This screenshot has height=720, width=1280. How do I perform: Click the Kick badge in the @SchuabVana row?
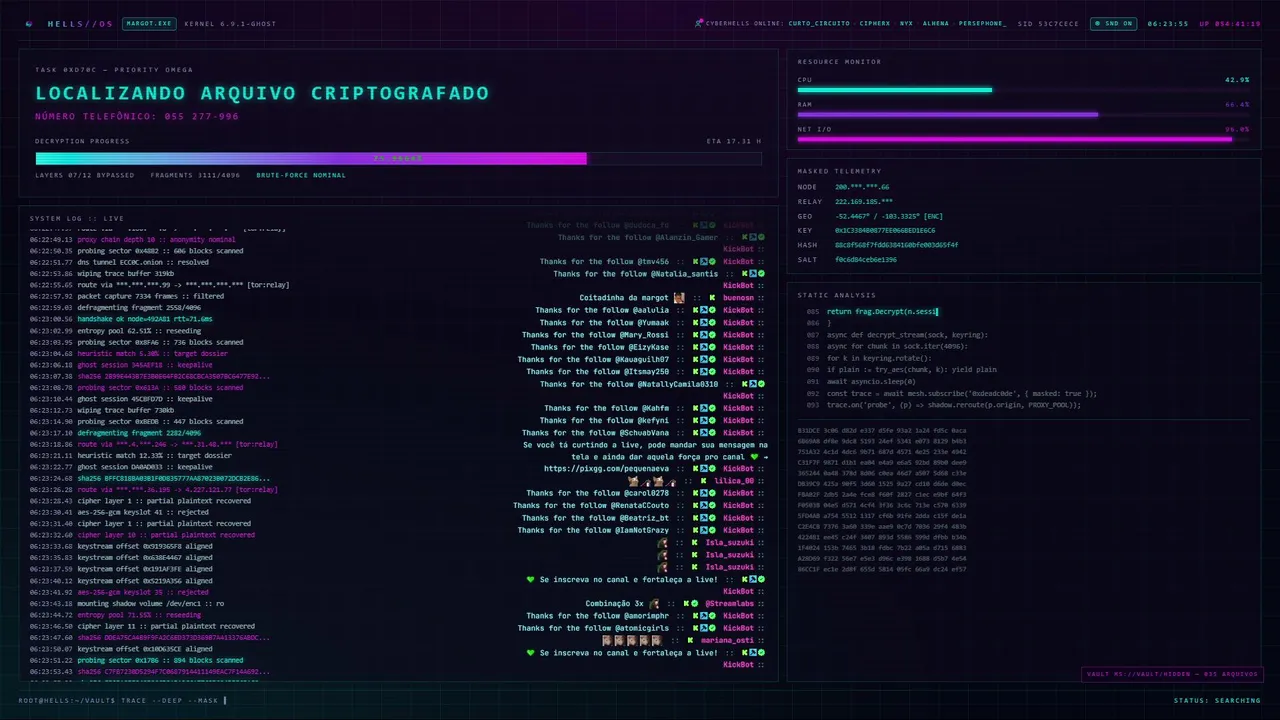click(696, 433)
